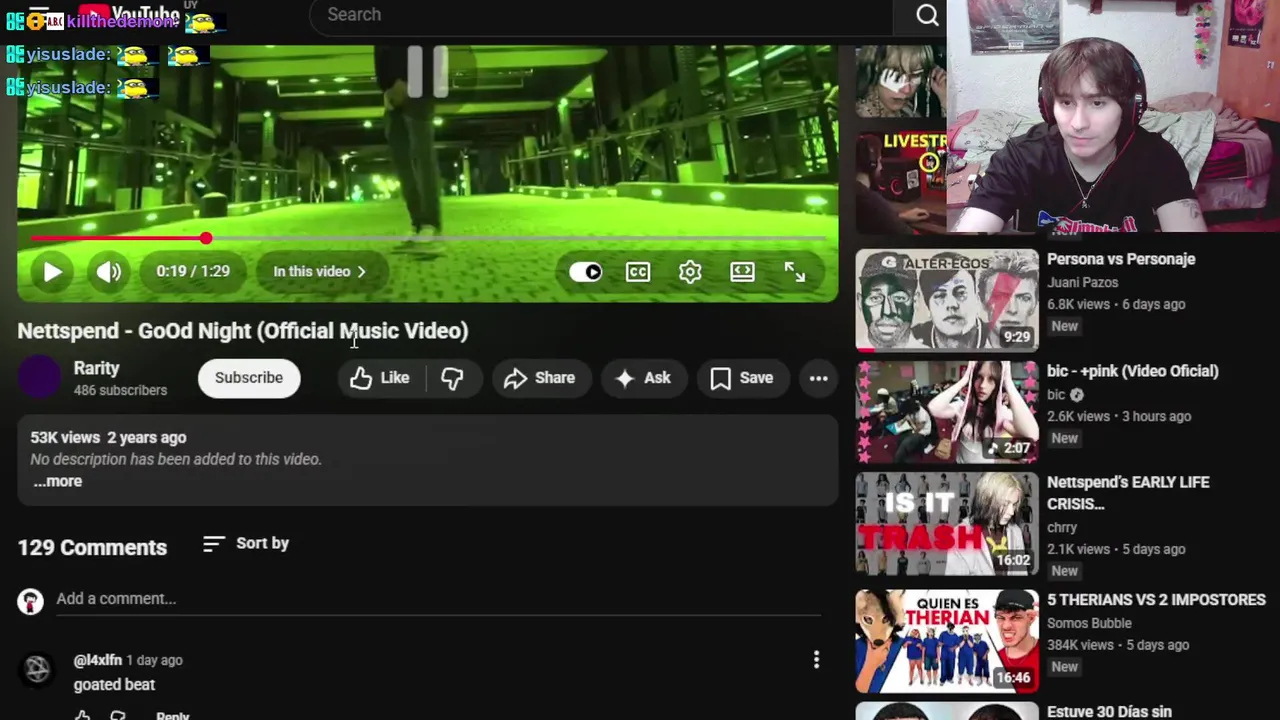
Task: Open 'Estuve 30 Días sin' video title
Action: 1109,711
